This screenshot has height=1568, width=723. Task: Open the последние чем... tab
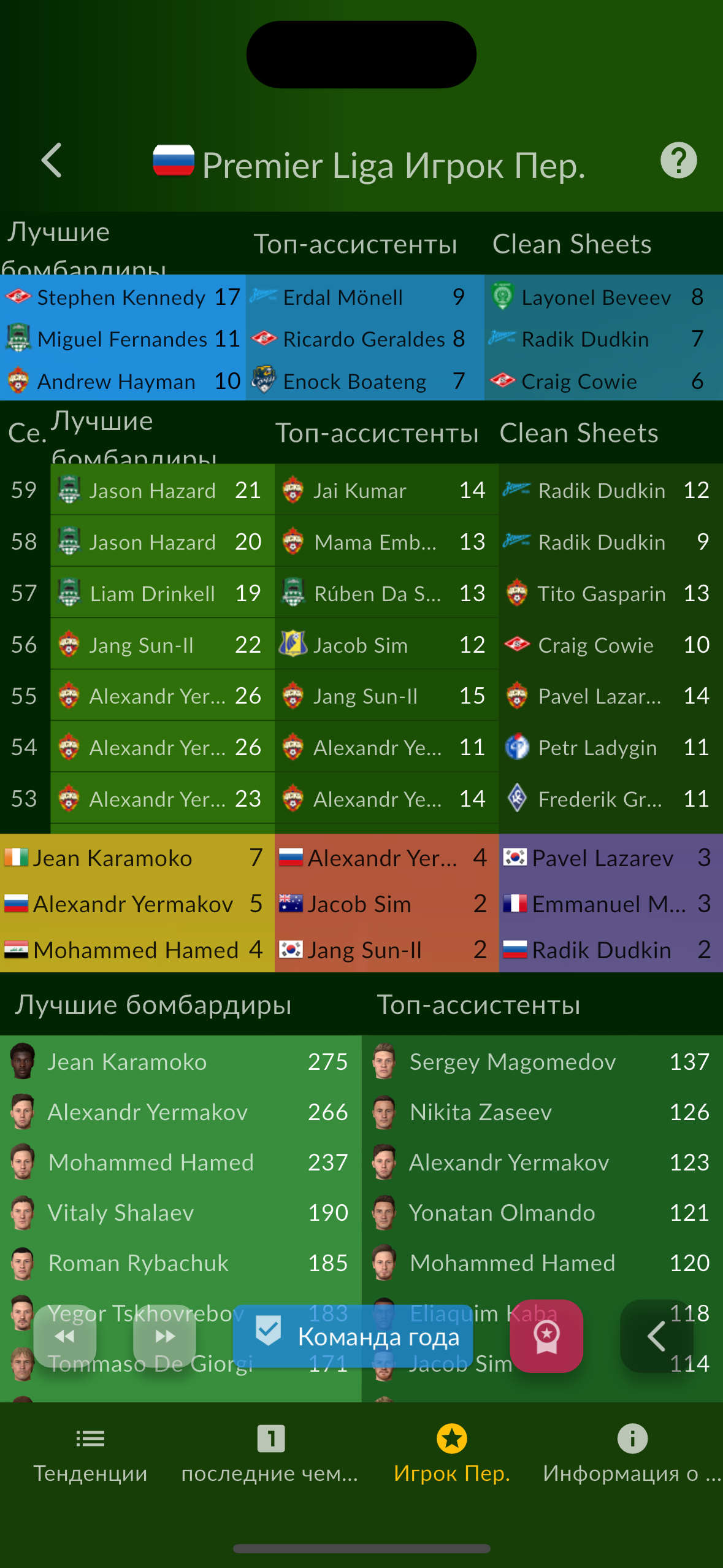click(270, 1455)
